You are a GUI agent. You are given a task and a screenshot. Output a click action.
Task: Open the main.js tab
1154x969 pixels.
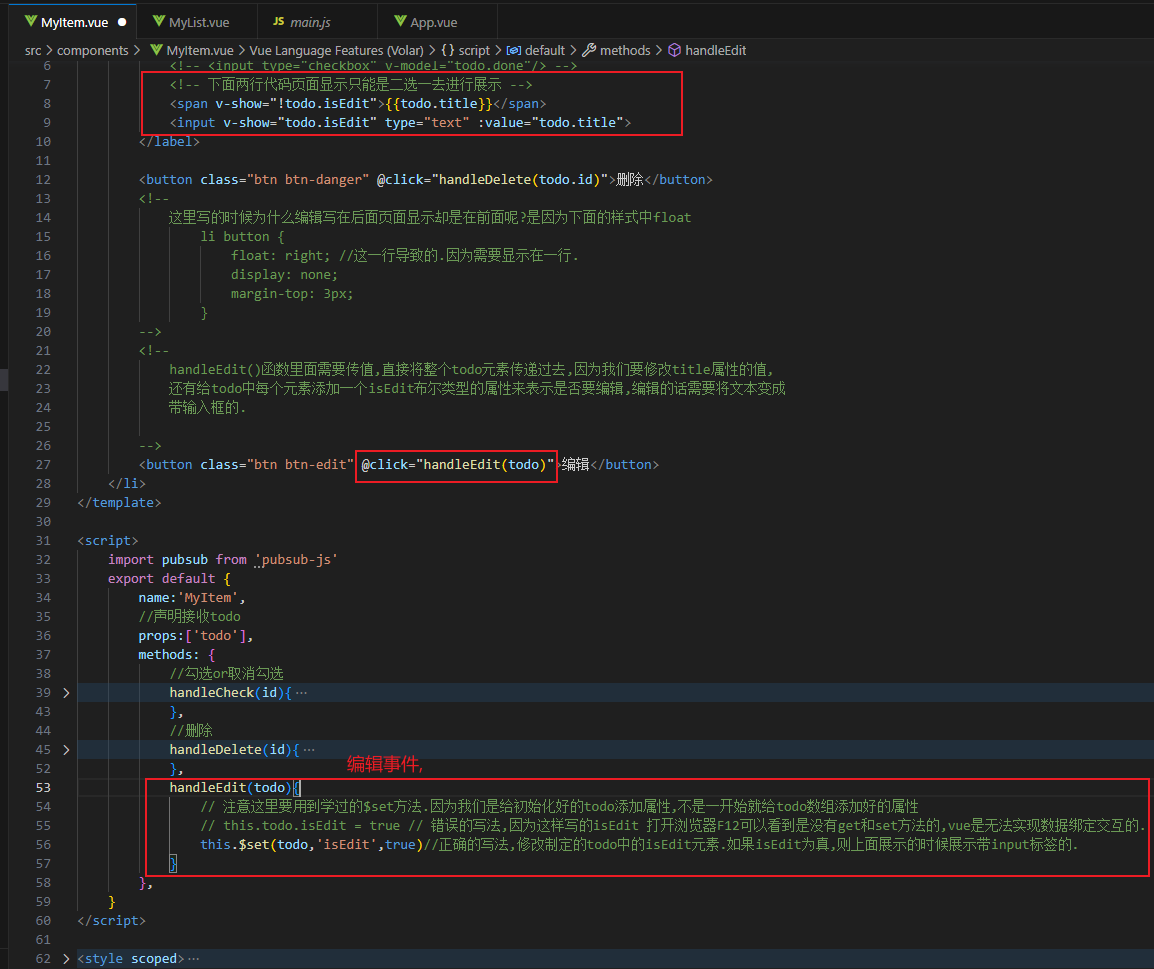click(310, 22)
